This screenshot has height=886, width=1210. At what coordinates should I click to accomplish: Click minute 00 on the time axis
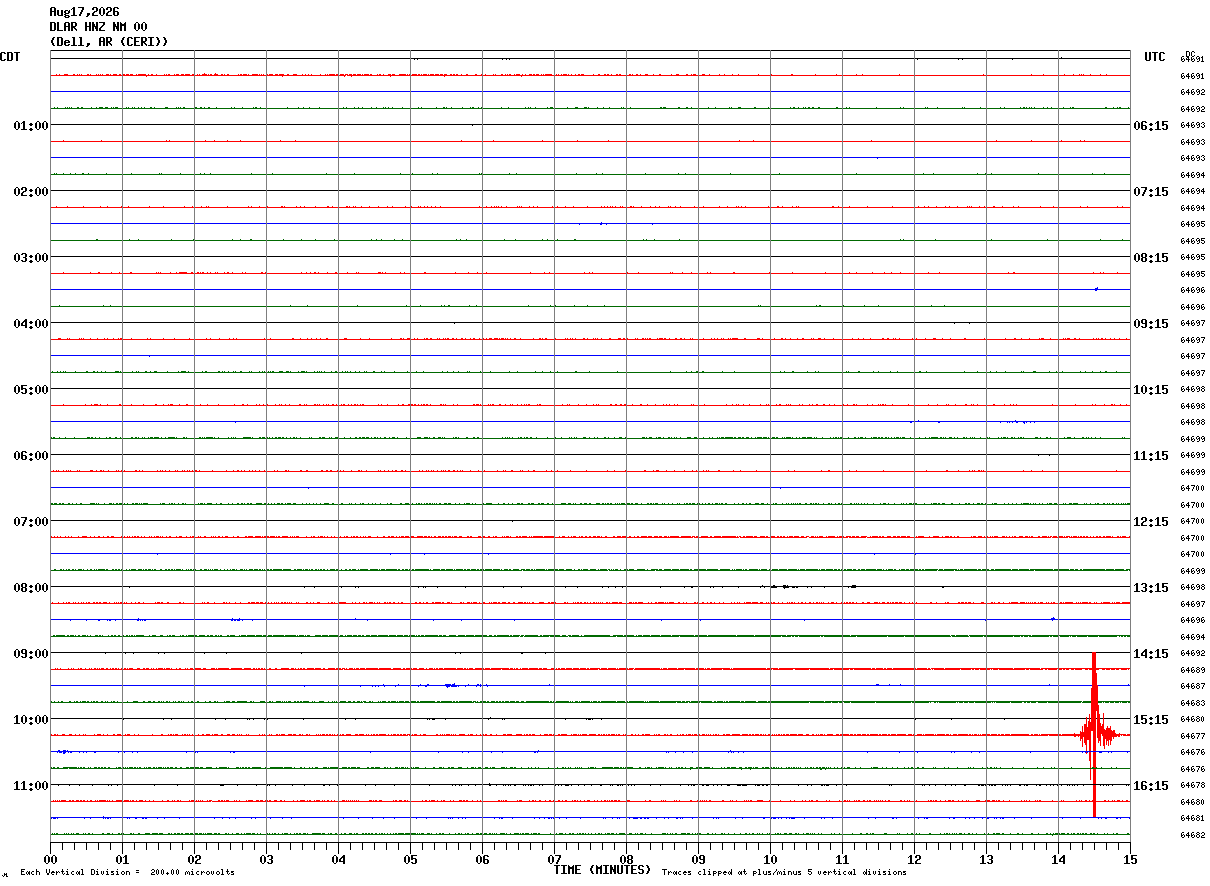[50, 859]
